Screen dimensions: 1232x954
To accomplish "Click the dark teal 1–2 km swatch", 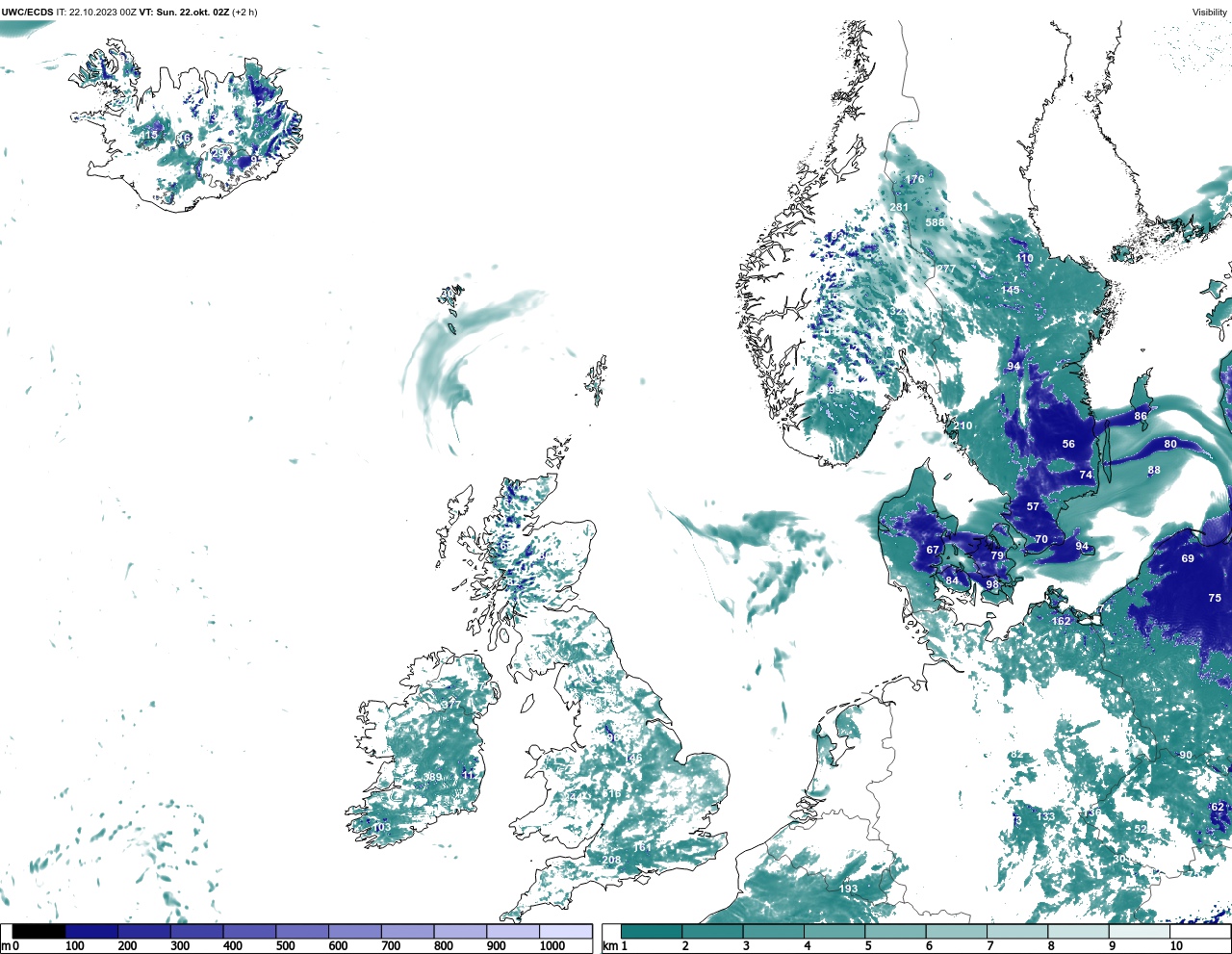I will [652, 932].
